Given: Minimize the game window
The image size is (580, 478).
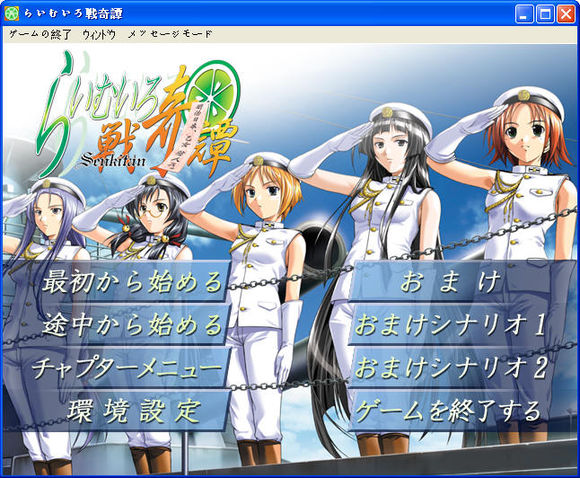Looking at the screenshot, I should click(524, 14).
